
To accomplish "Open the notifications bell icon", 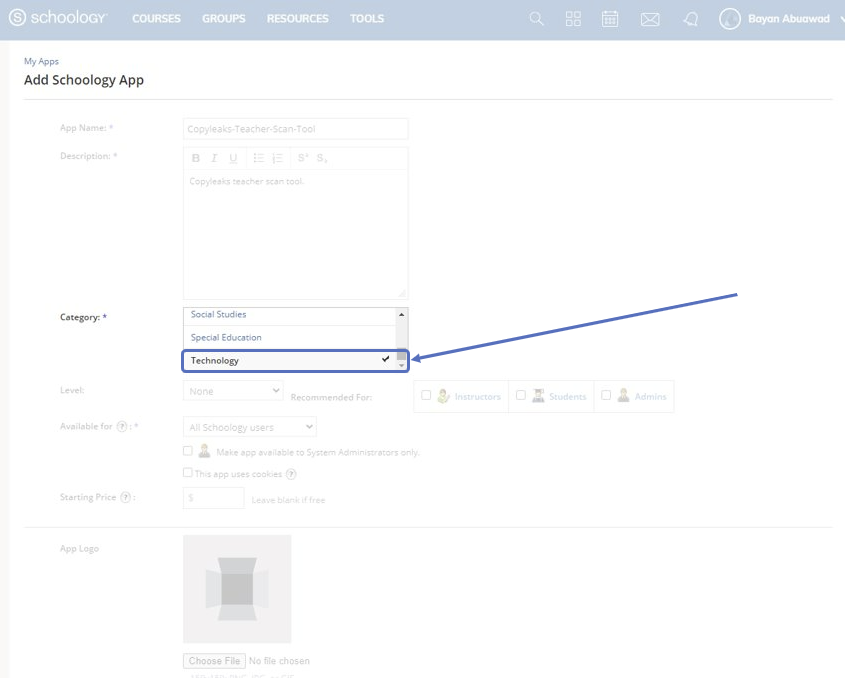I will (690, 20).
